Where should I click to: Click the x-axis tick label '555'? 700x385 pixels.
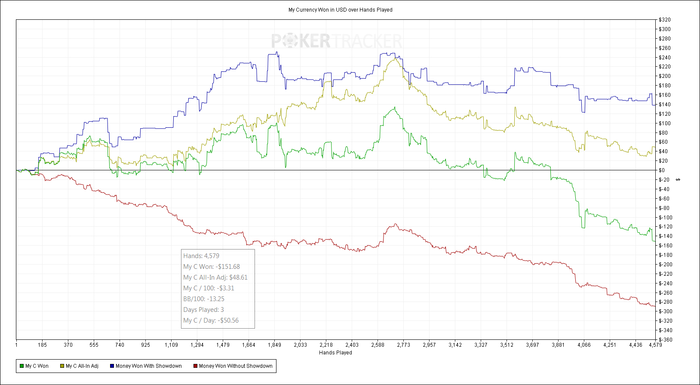click(x=94, y=345)
